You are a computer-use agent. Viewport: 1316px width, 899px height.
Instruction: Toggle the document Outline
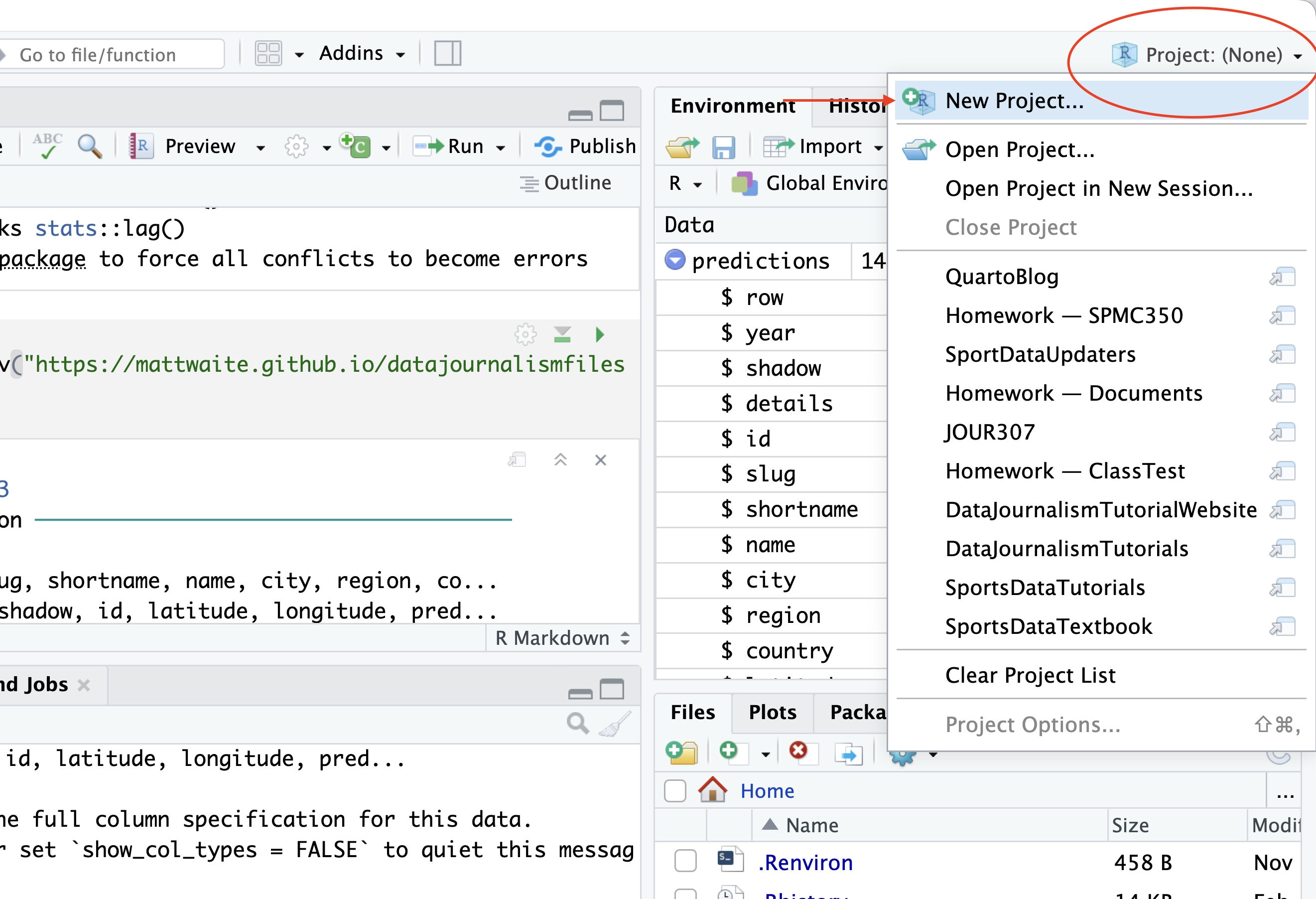tap(565, 183)
